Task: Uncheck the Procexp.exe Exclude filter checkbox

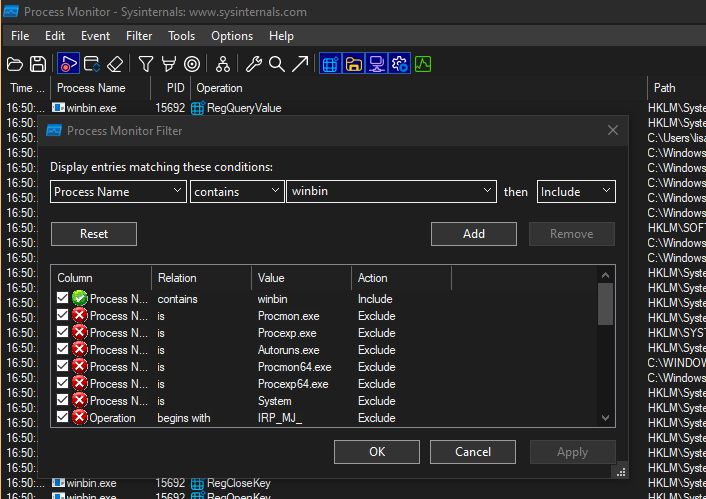Action: 63,332
